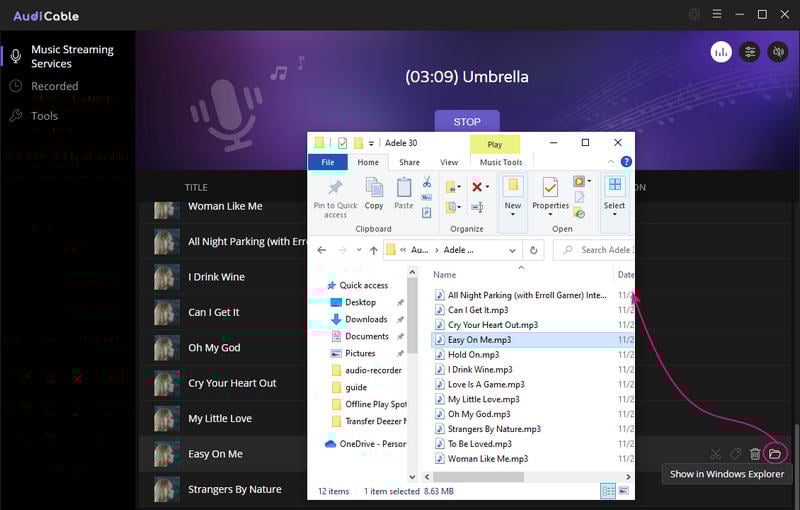This screenshot has height=510, width=800.
Task: Click the open folder icon on Easy On Me row
Action: [x=775, y=453]
